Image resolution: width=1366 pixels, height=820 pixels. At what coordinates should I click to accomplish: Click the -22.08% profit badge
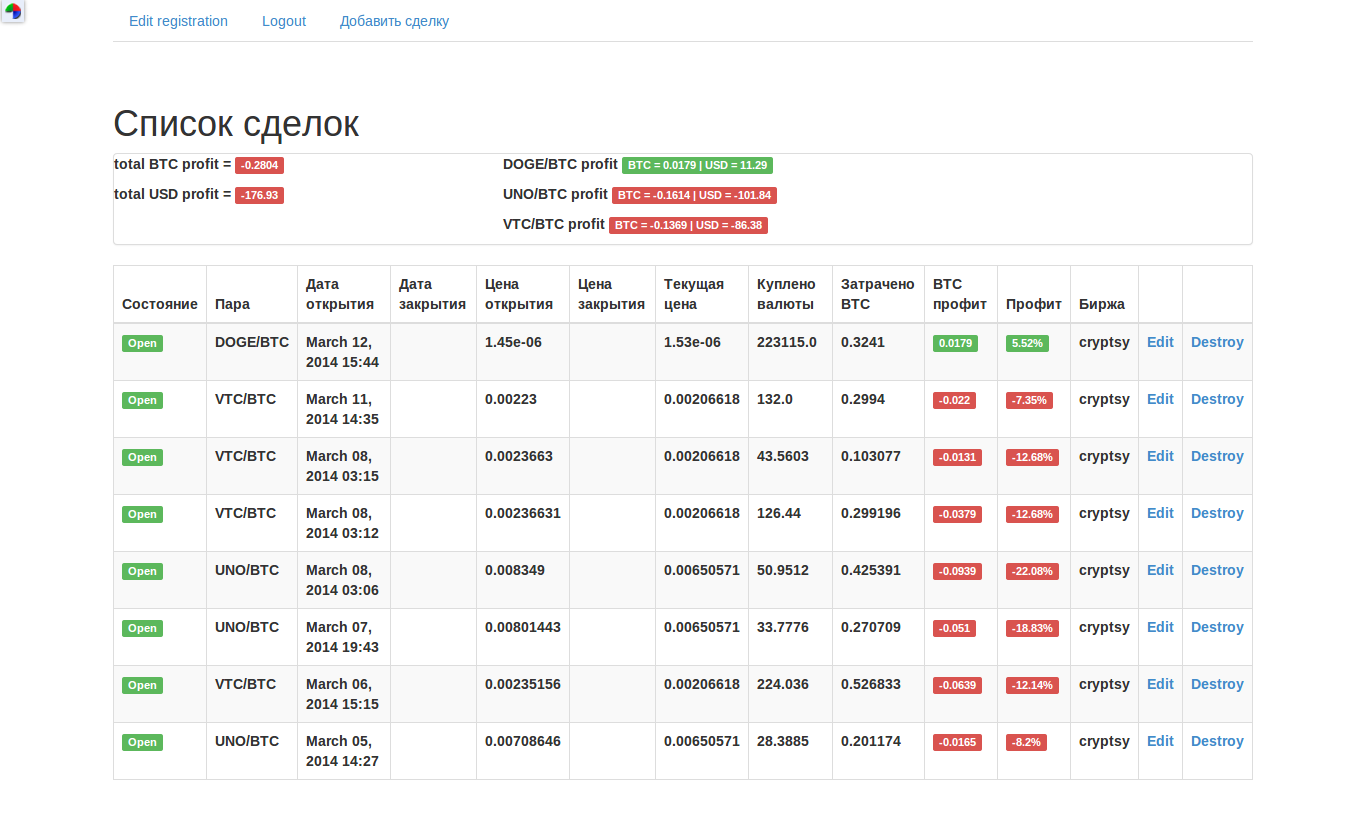click(1032, 571)
